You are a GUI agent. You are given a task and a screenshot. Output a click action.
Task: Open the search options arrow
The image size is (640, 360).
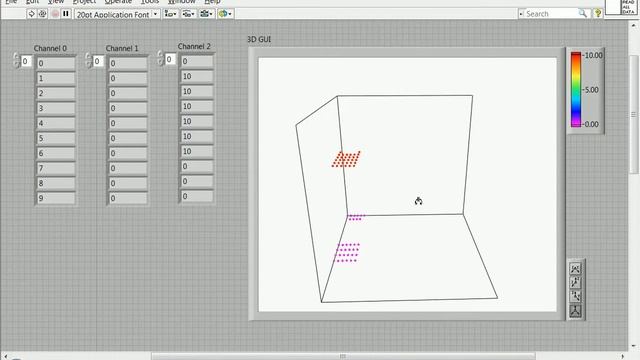[x=521, y=14]
